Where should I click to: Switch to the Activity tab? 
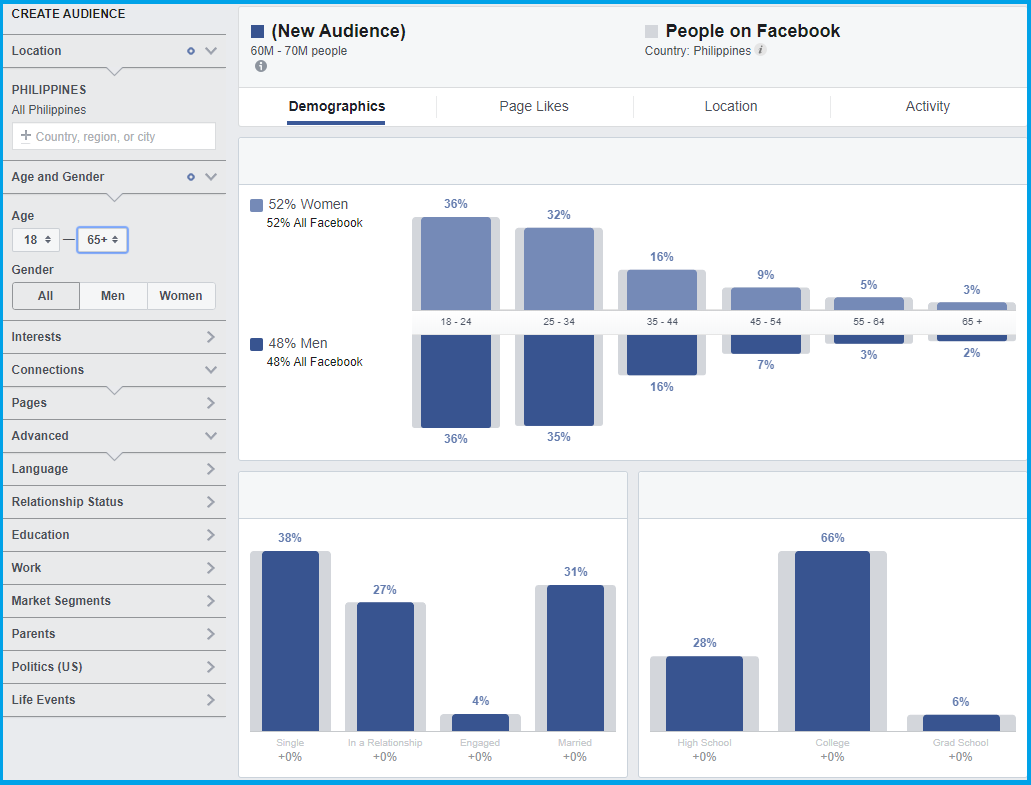tap(927, 107)
